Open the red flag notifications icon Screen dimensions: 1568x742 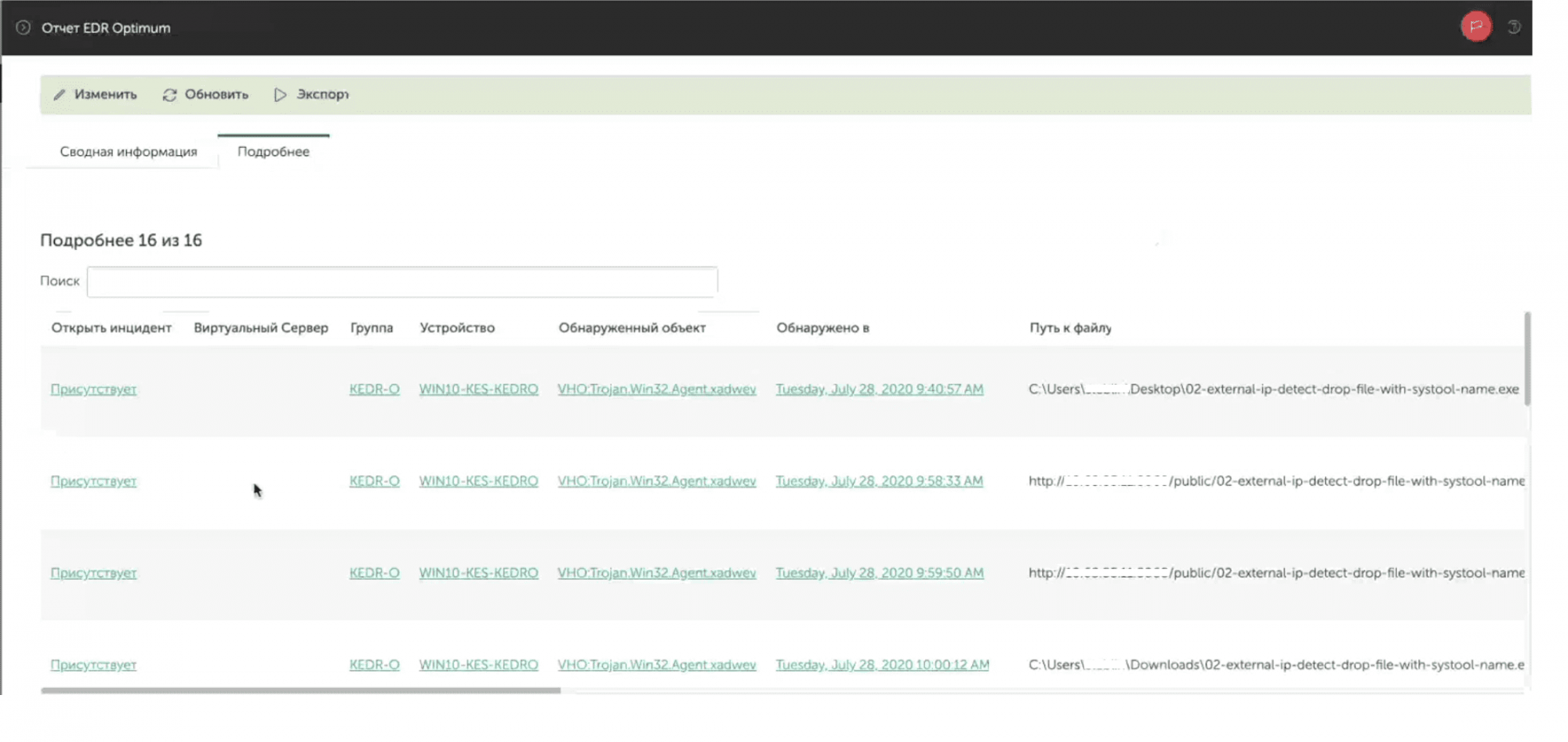click(1475, 27)
